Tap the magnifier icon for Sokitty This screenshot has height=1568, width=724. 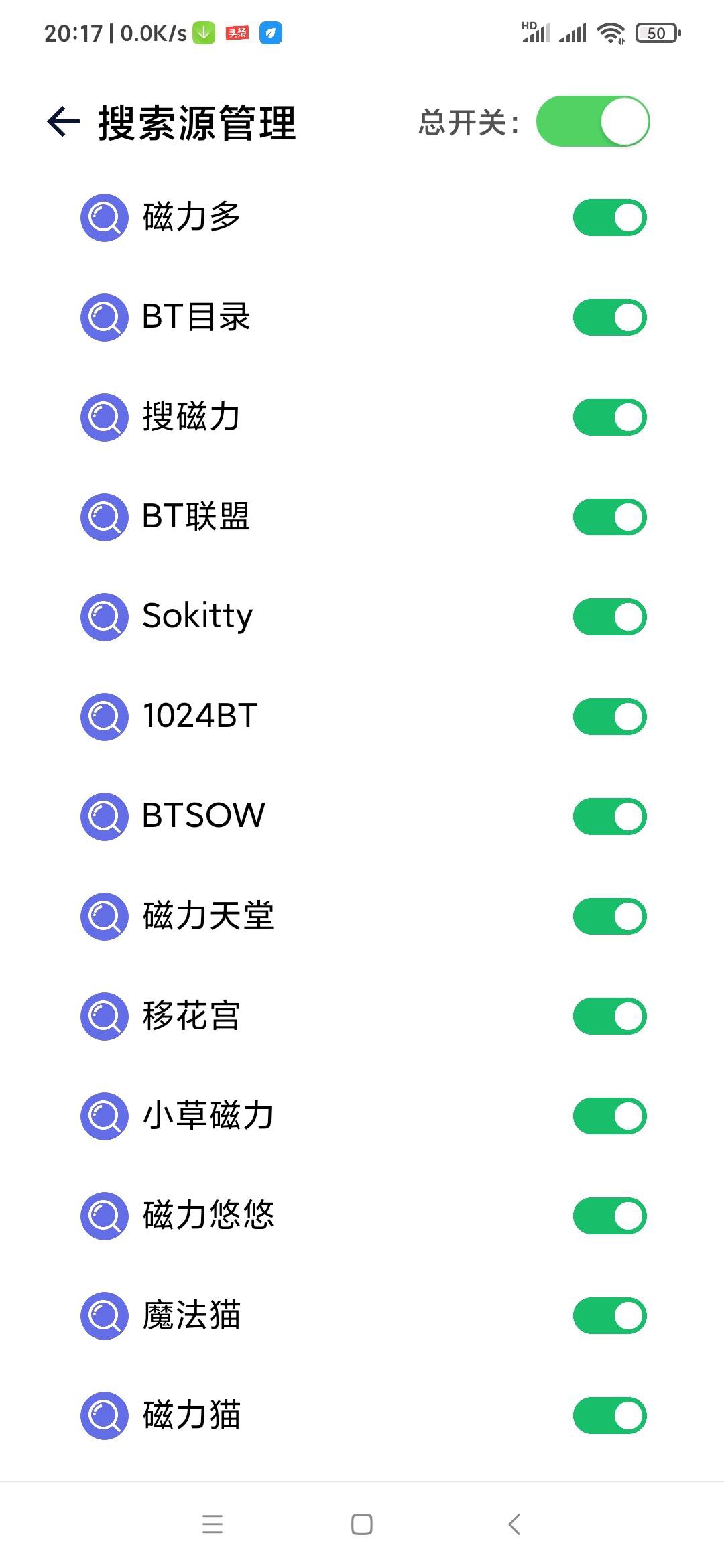pyautogui.click(x=105, y=617)
